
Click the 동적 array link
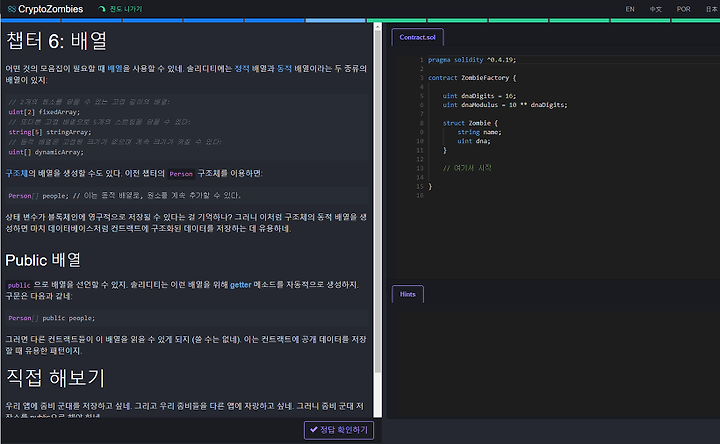click(284, 68)
